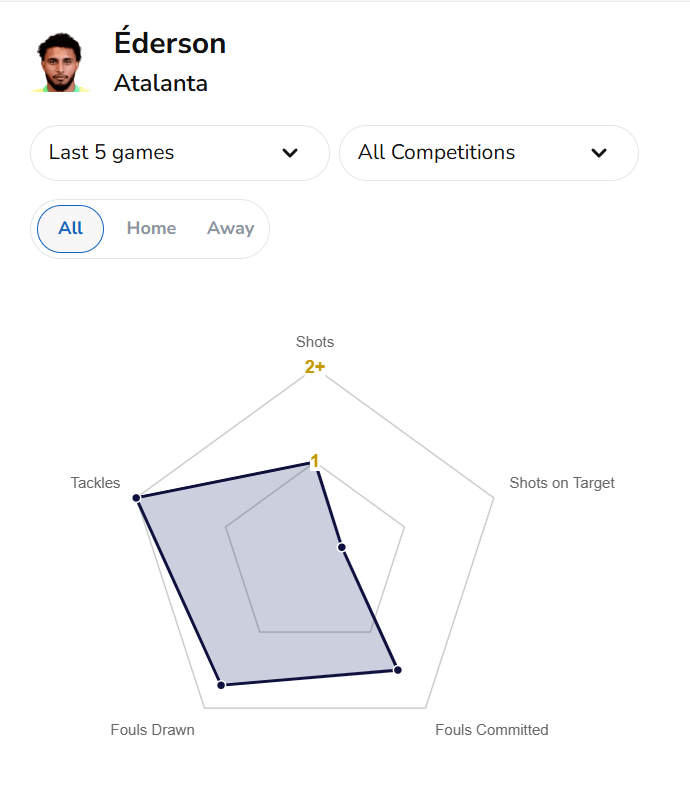Click the Fouls Committed axis label
The image size is (690, 797).
click(x=491, y=730)
